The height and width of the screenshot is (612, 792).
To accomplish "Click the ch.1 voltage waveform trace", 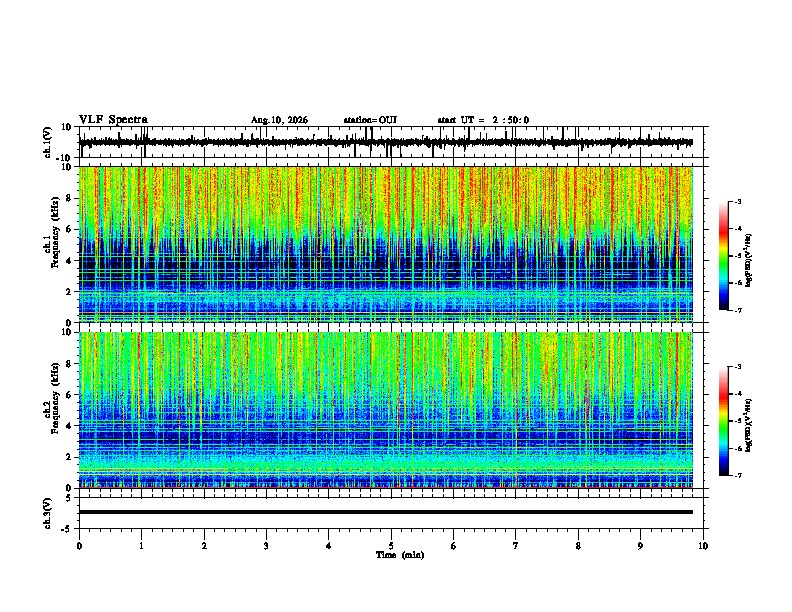I will [x=385, y=142].
